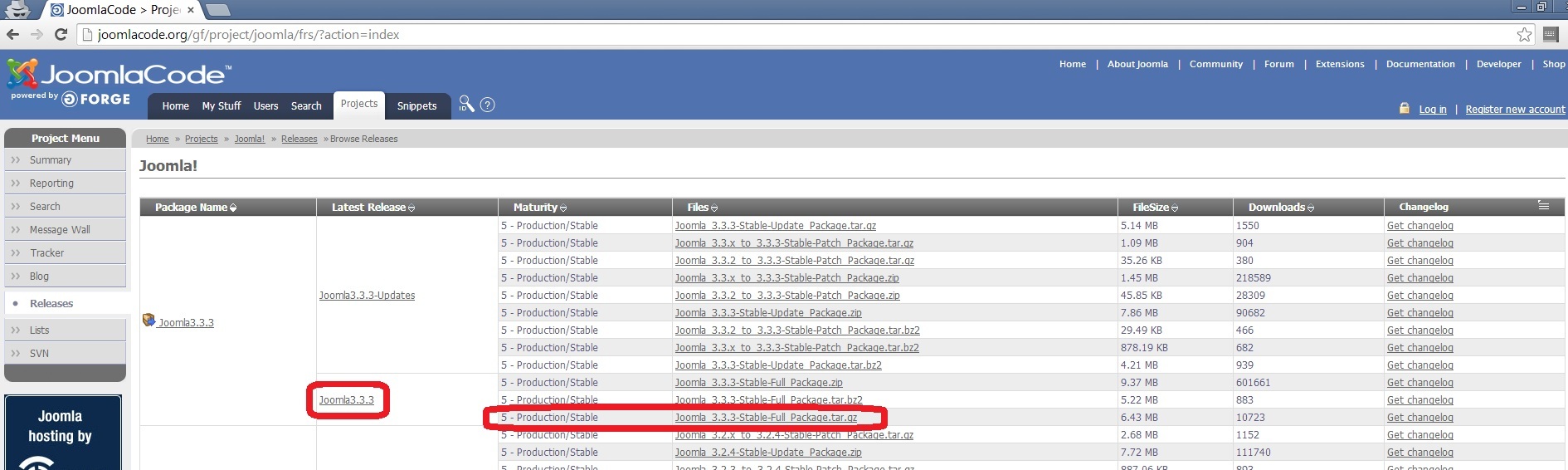
Task: Open Blog in Project Menu
Action: click(x=66, y=277)
